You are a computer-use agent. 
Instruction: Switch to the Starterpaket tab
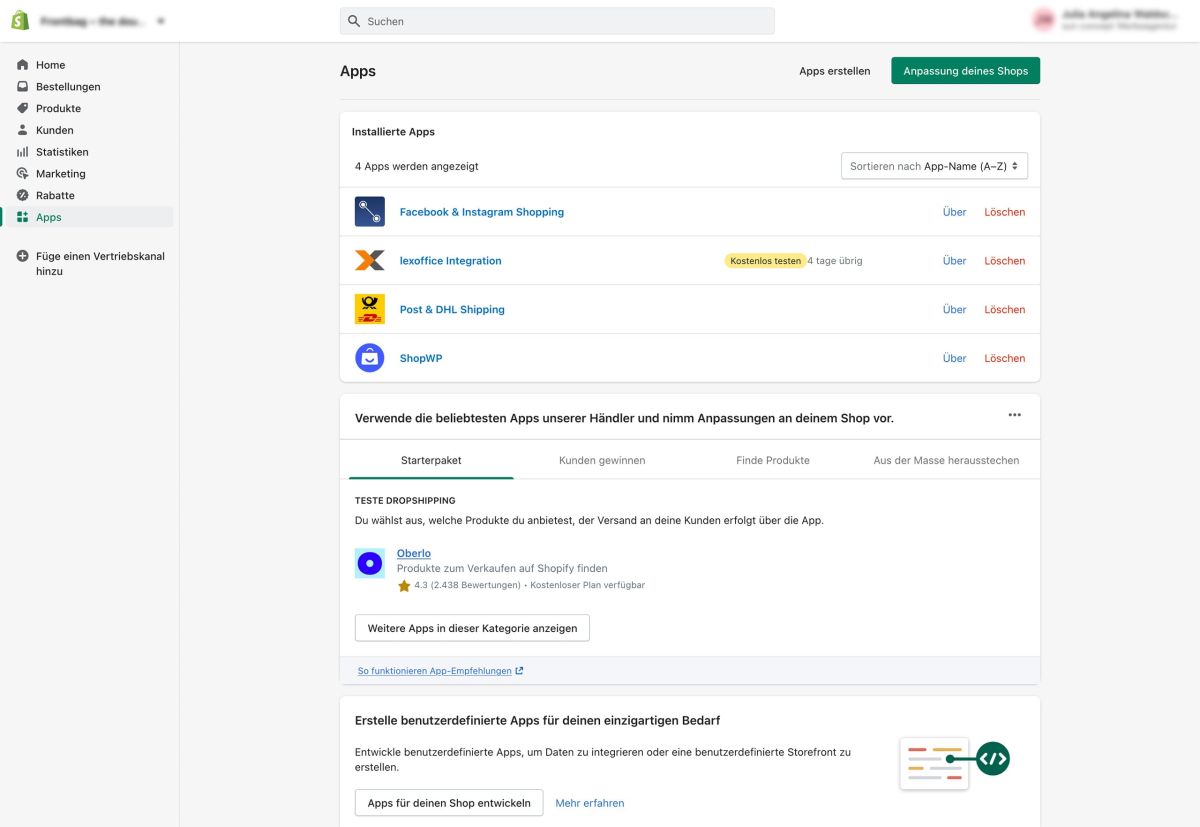[x=431, y=460]
